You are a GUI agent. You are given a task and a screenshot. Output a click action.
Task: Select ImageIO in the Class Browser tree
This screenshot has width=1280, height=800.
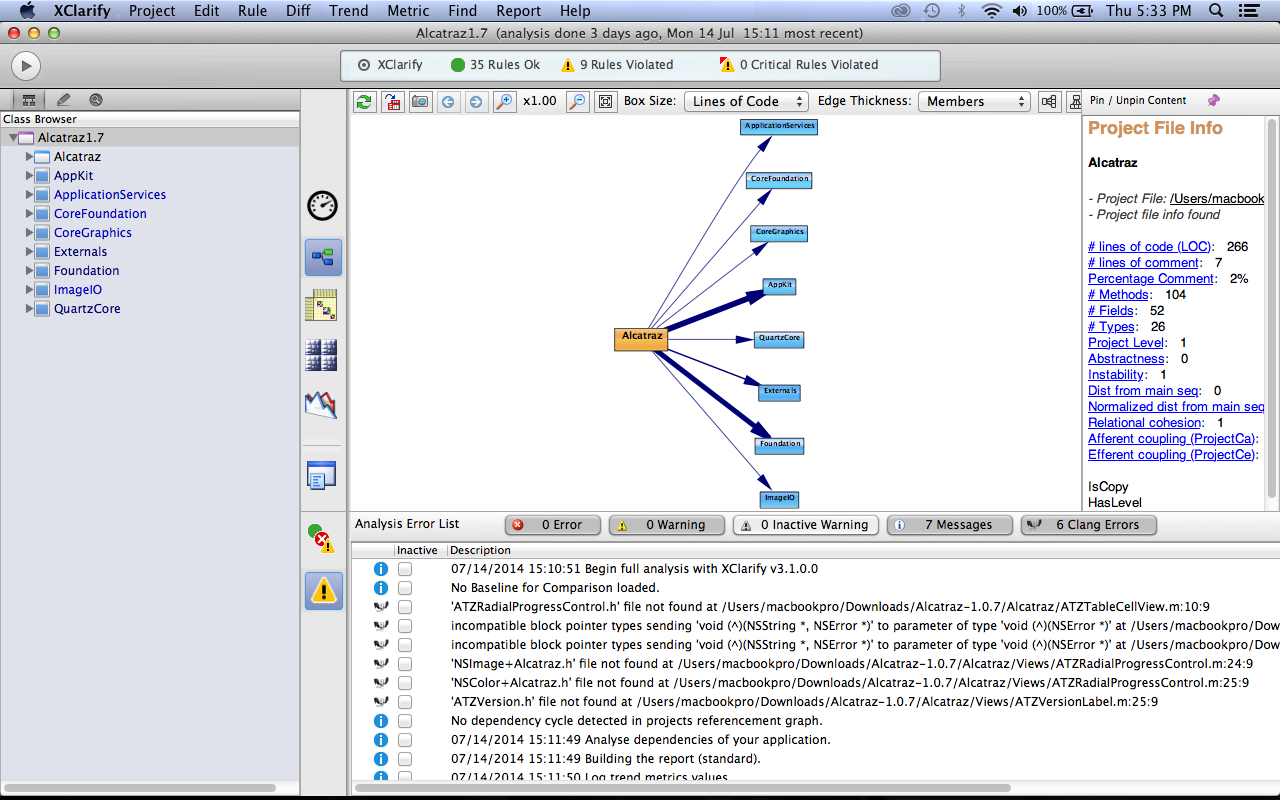(78, 290)
